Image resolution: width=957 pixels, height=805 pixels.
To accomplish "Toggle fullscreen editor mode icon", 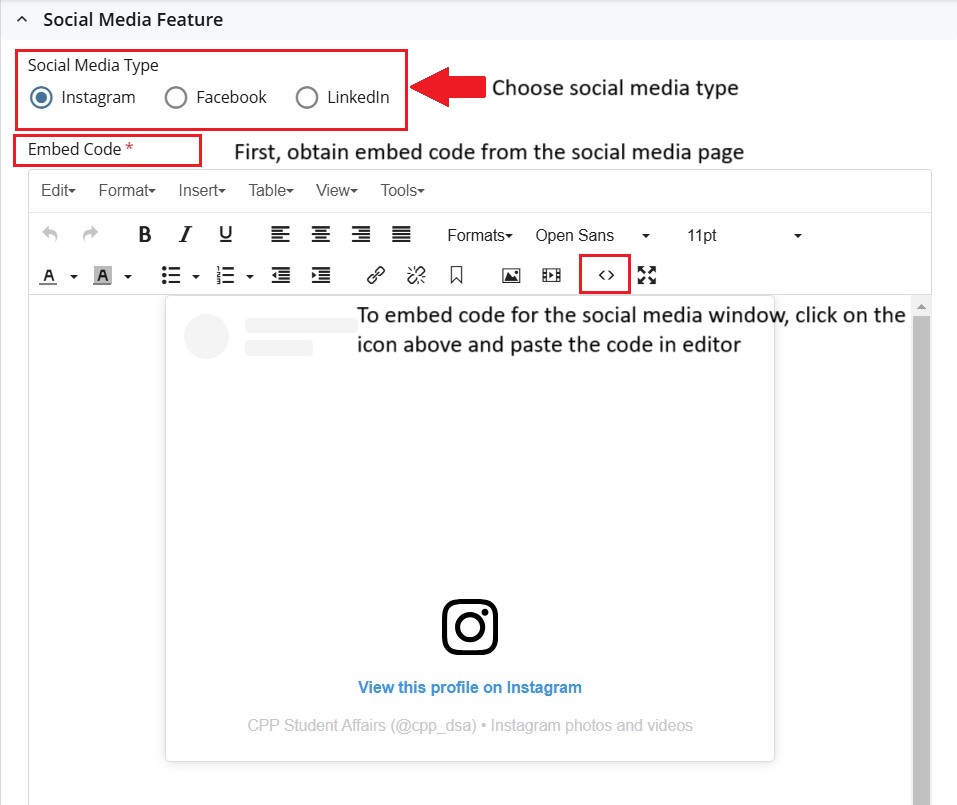I will pos(647,275).
